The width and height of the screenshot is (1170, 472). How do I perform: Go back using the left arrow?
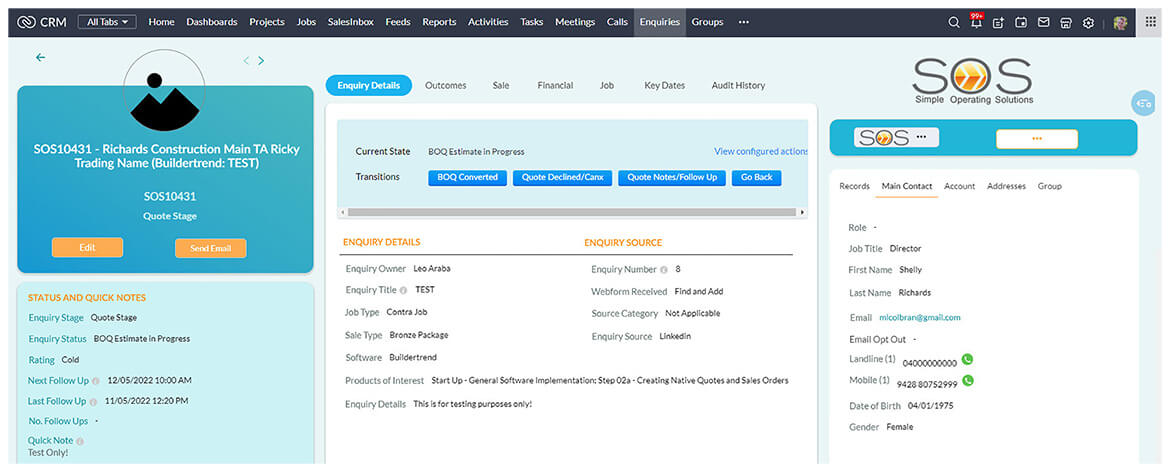41,58
